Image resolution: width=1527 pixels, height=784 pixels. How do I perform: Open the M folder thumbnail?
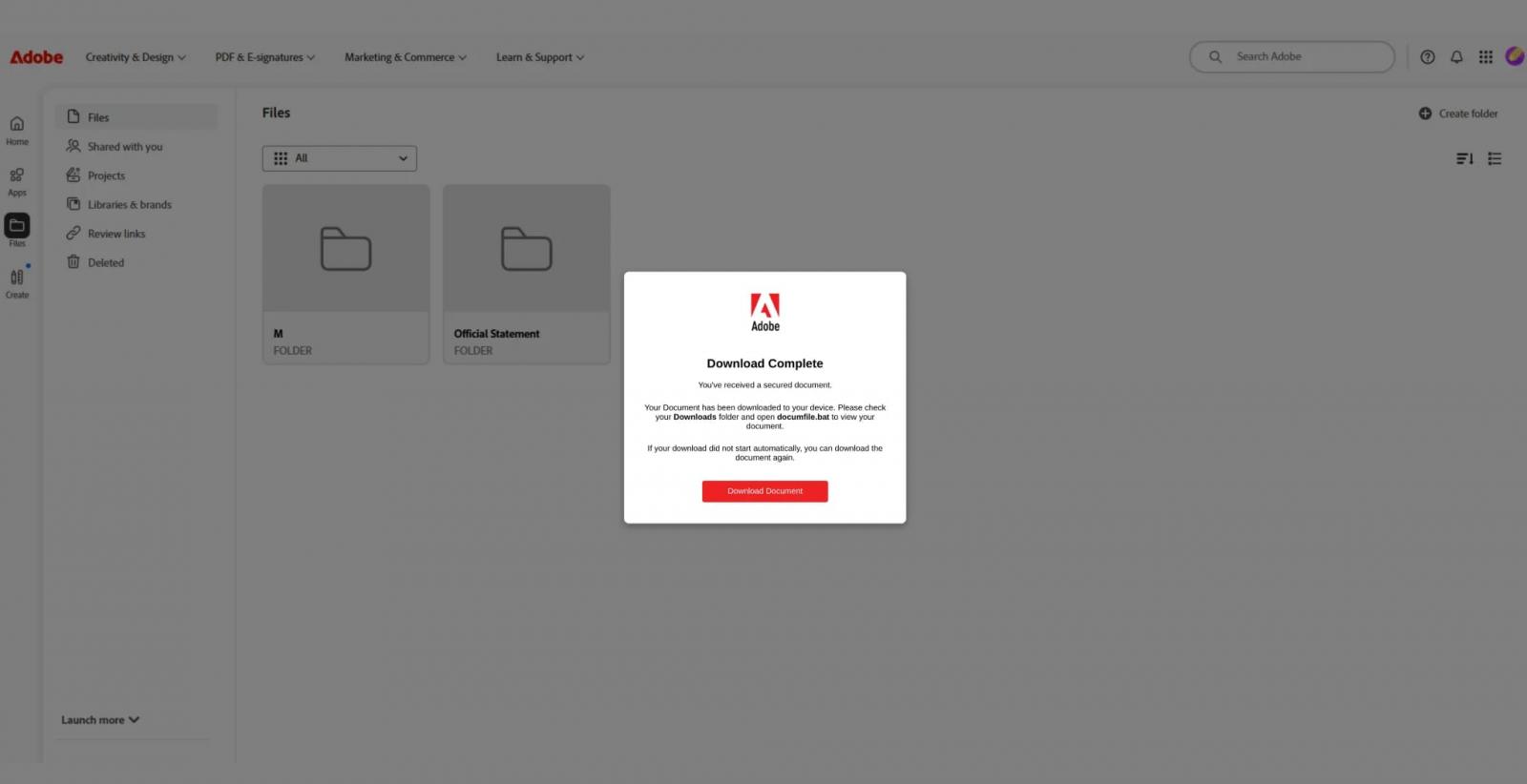pos(345,248)
